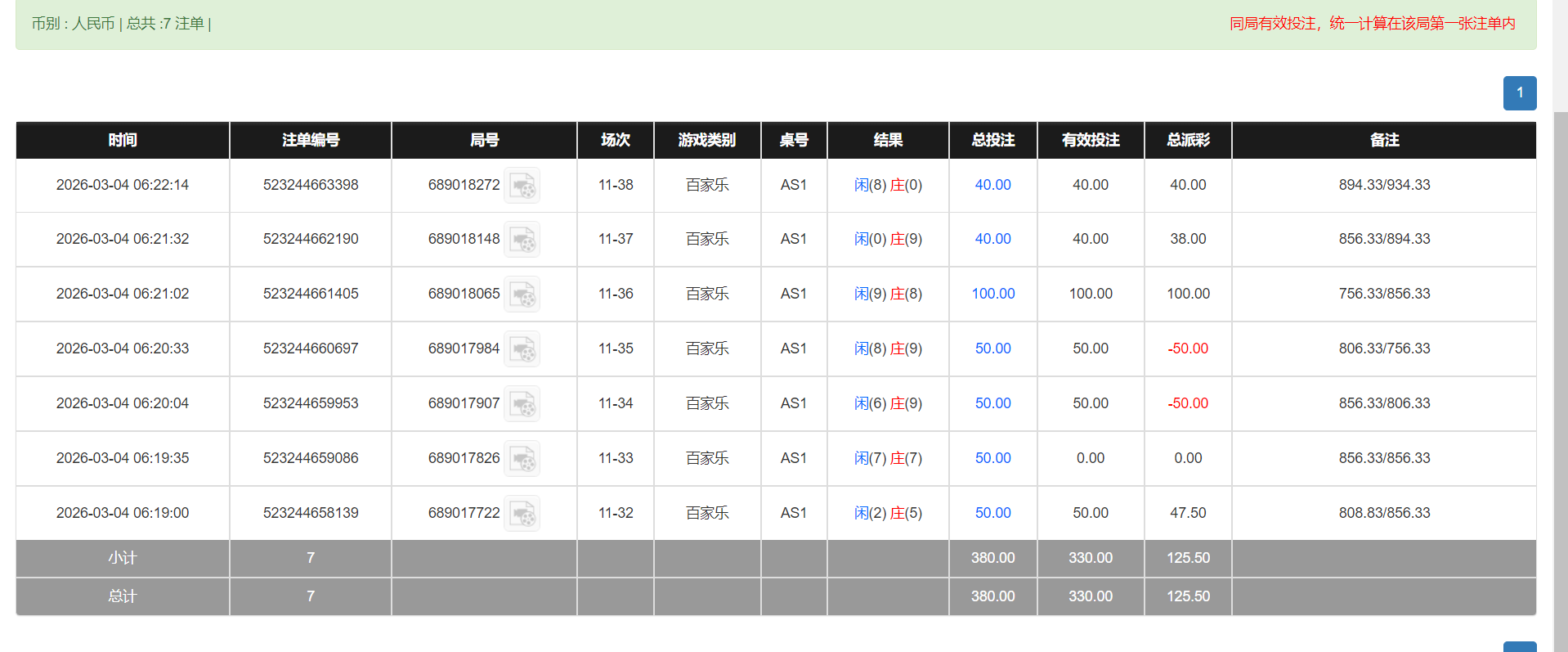Click session number 11-35
The image size is (1568, 652).
pyautogui.click(x=616, y=348)
